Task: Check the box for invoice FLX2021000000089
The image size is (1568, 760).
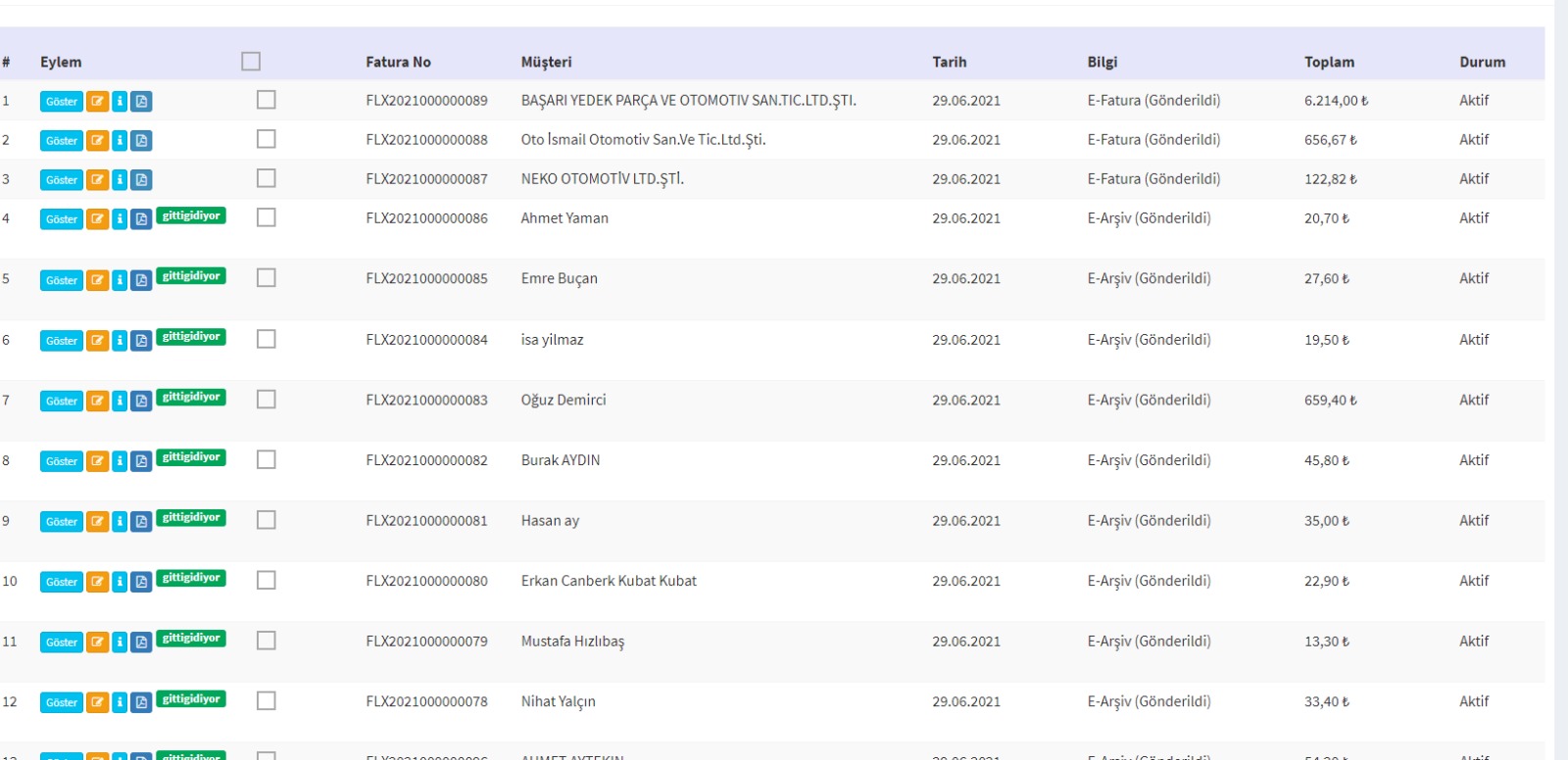Action: pyautogui.click(x=266, y=100)
